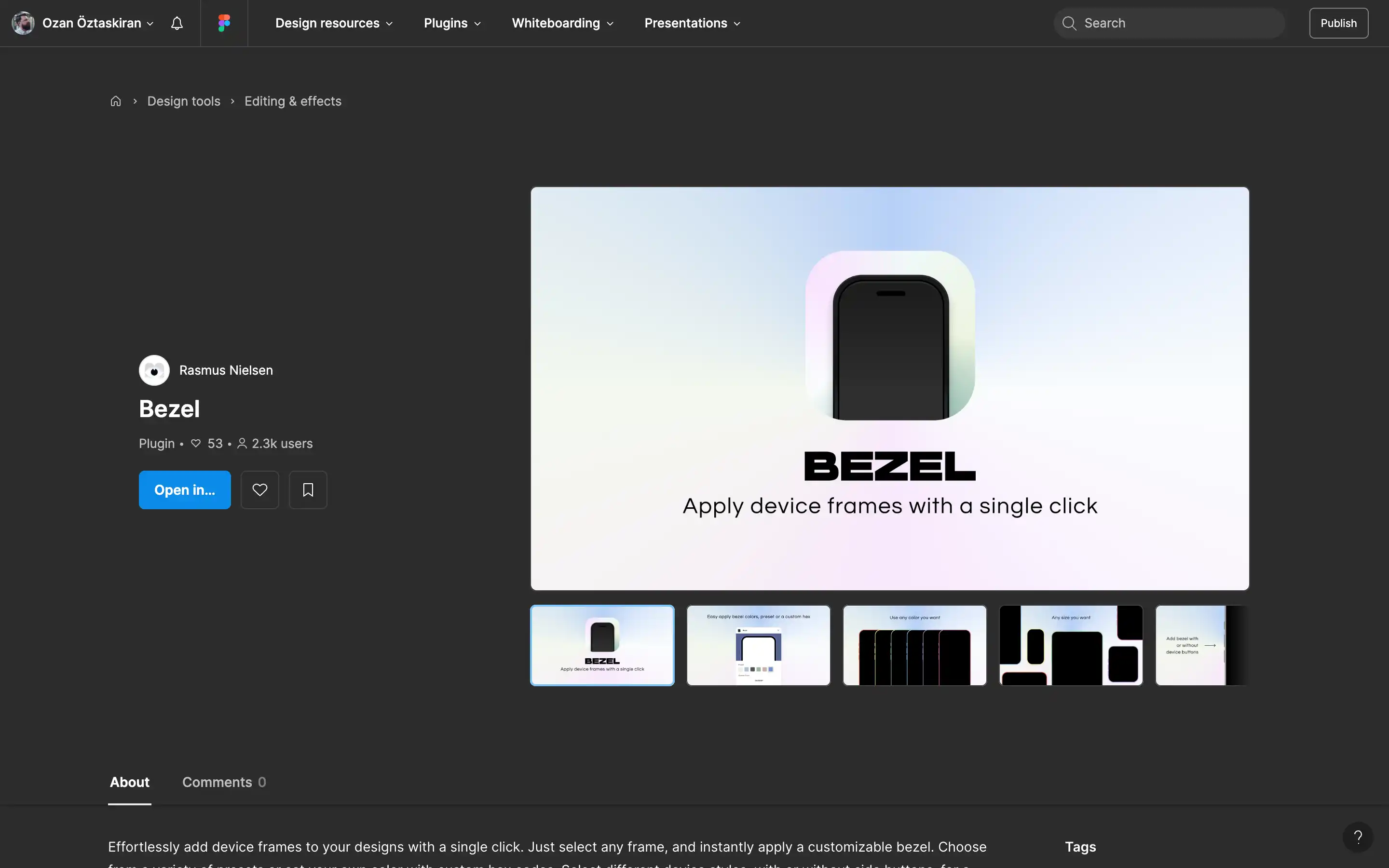Select the 'Easy apply bezel colors' thumbnail
Viewport: 1389px width, 868px height.
point(758,645)
